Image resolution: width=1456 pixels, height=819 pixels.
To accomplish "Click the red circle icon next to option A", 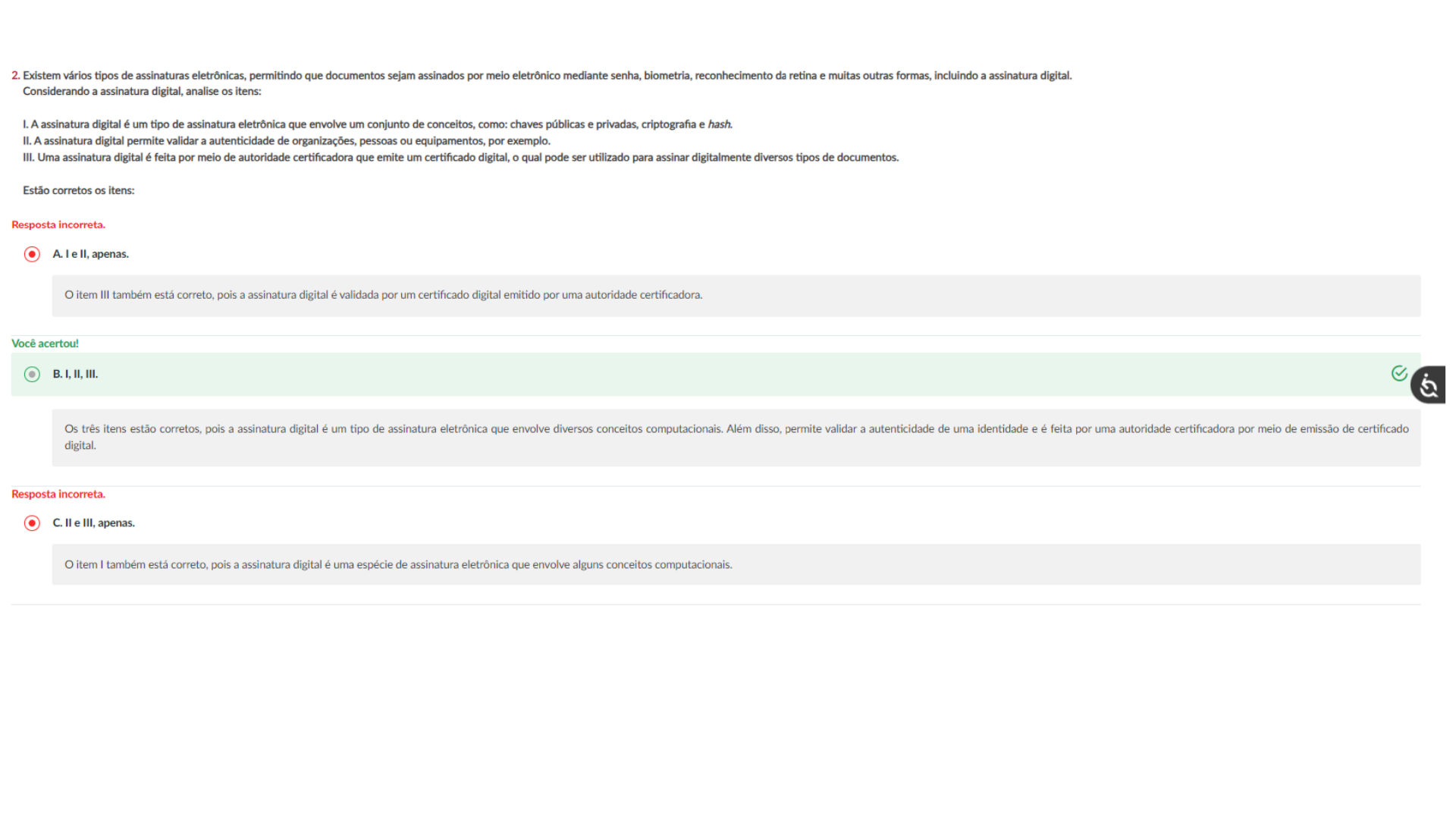I will 31,254.
